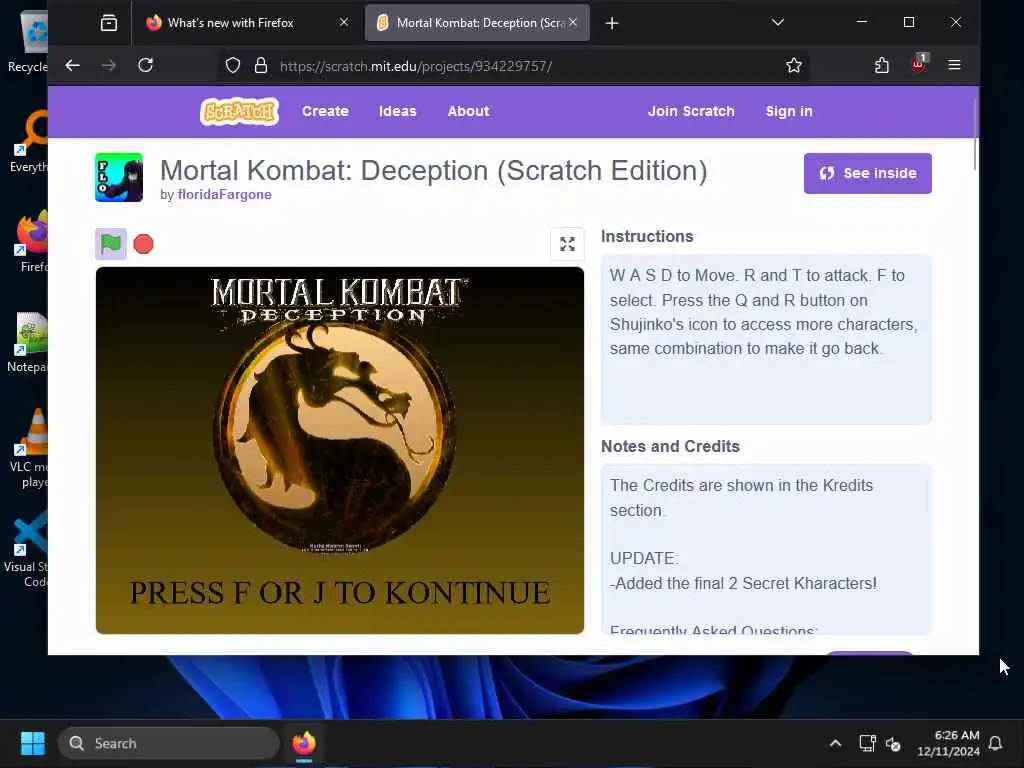The width and height of the screenshot is (1024, 768).
Task: Open the Windows Start menu
Action: point(33,743)
